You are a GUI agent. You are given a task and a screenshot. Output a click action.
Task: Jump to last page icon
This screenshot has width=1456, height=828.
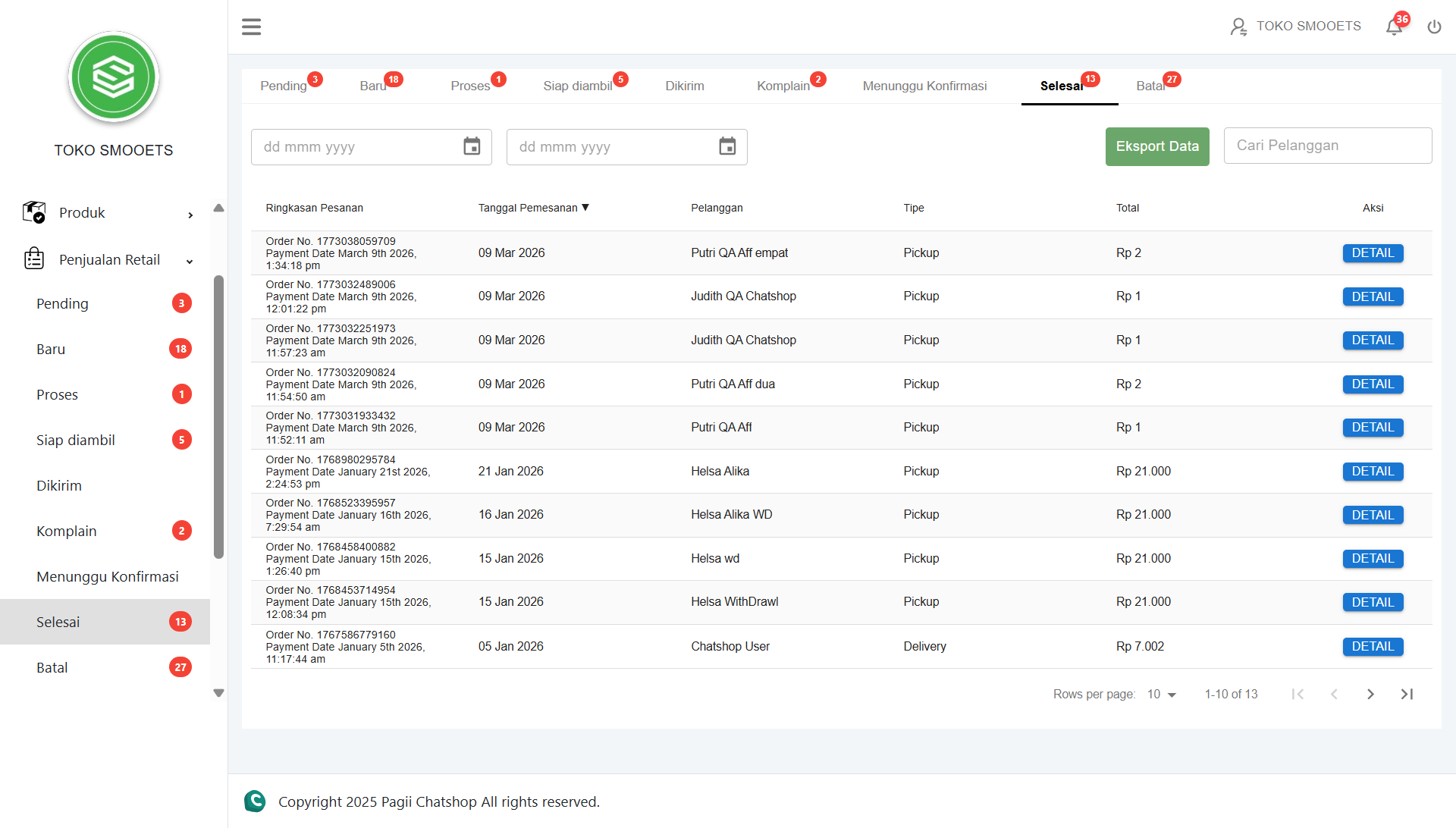click(x=1407, y=694)
